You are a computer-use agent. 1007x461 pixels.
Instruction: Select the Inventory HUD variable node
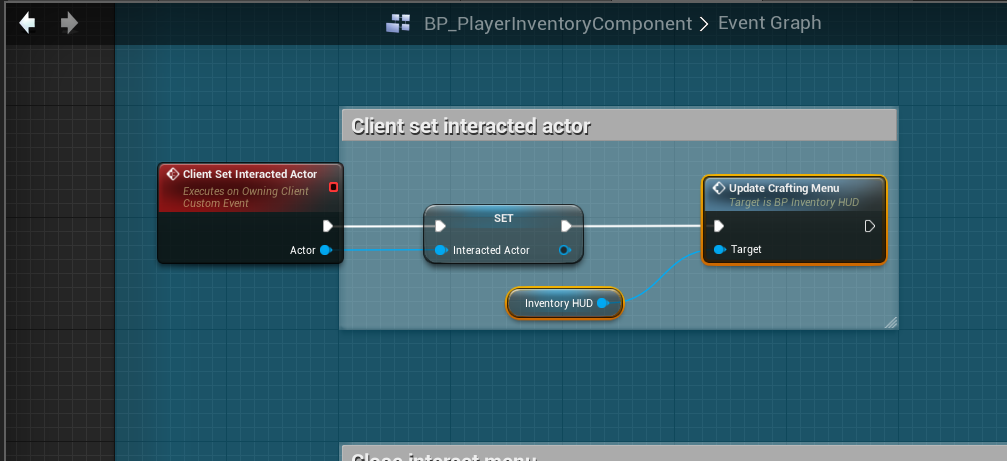pos(558,303)
